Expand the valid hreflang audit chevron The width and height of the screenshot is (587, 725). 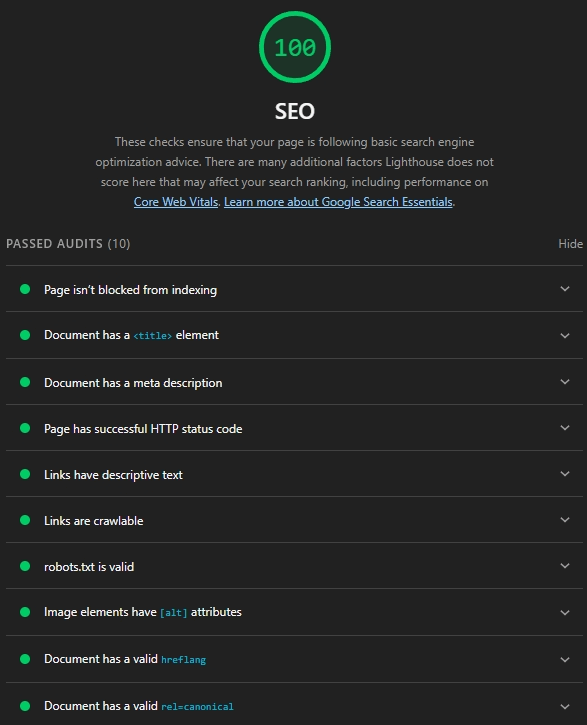pyautogui.click(x=565, y=660)
